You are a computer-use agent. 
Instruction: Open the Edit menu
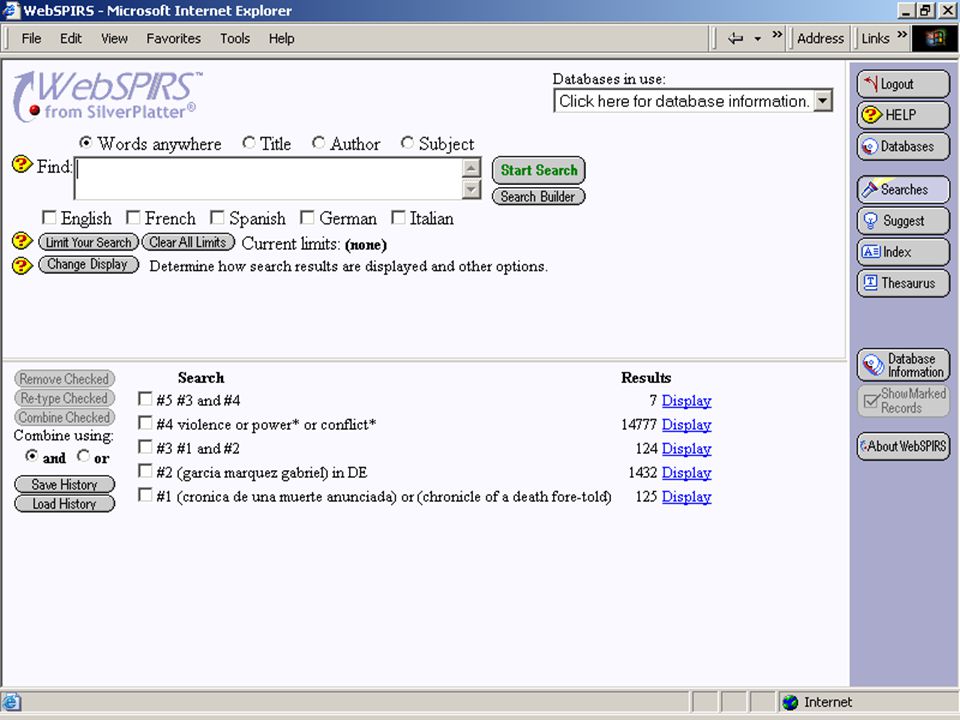pyautogui.click(x=70, y=39)
